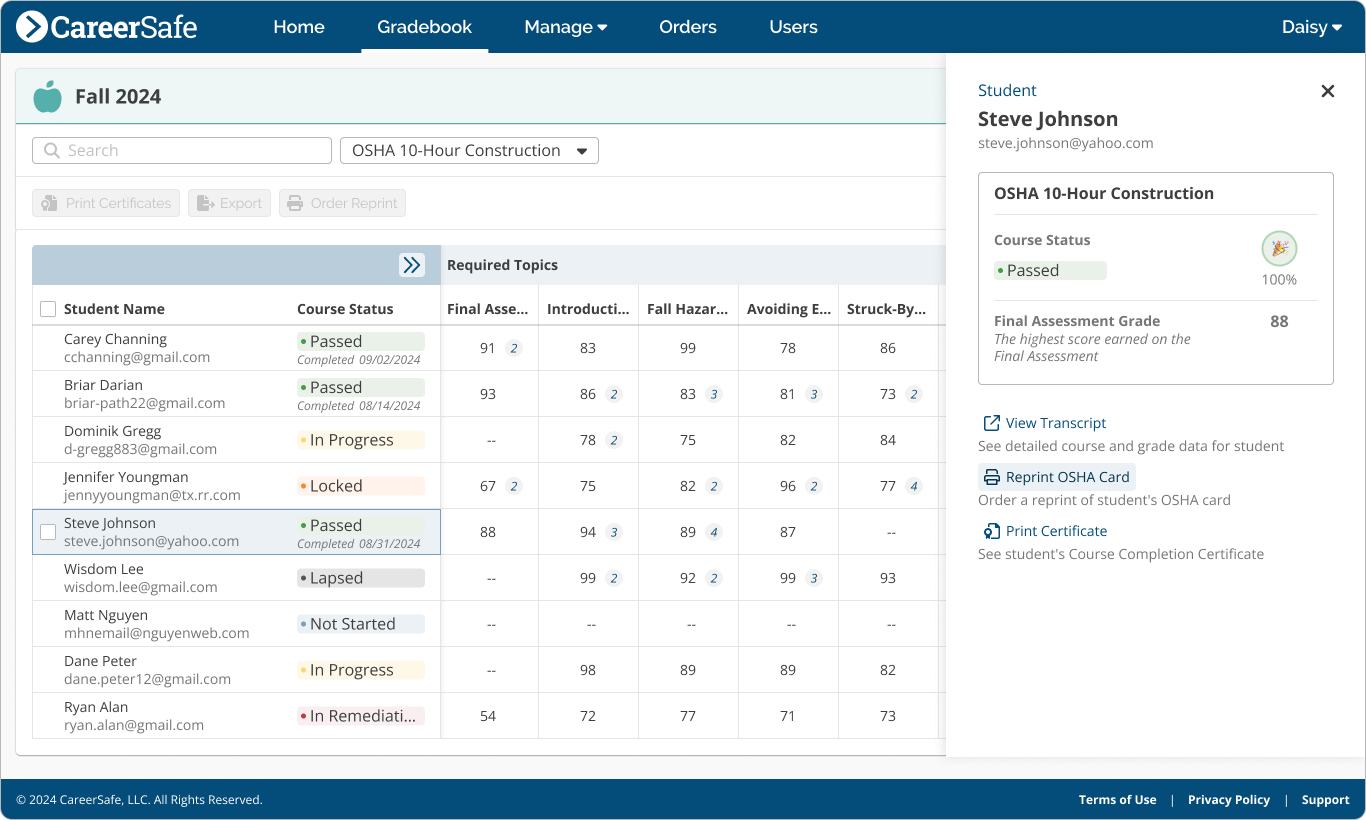Image resolution: width=1366 pixels, height=820 pixels.
Task: Open the OSHA 10-Hour Construction course dropdown
Action: tap(469, 150)
